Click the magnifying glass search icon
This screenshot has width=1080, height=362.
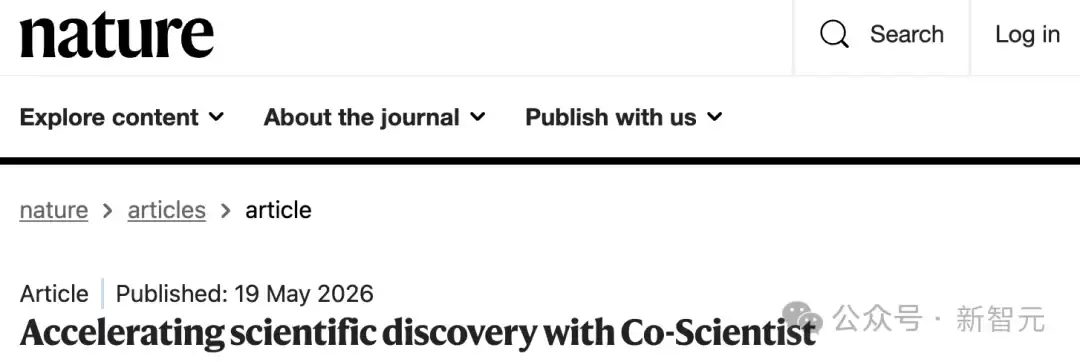pos(834,34)
